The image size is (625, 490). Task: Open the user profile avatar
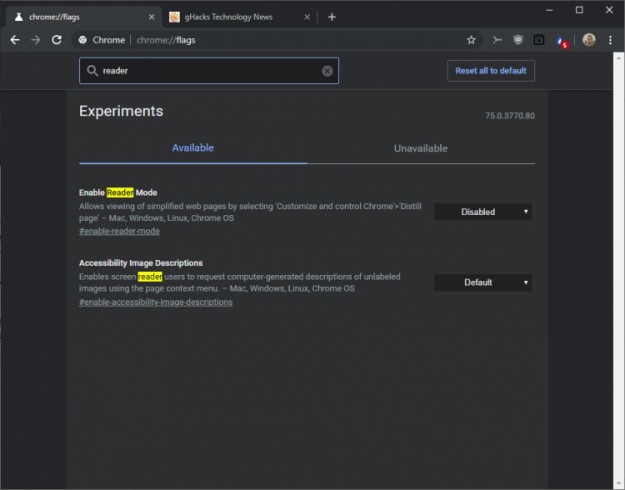tap(589, 39)
